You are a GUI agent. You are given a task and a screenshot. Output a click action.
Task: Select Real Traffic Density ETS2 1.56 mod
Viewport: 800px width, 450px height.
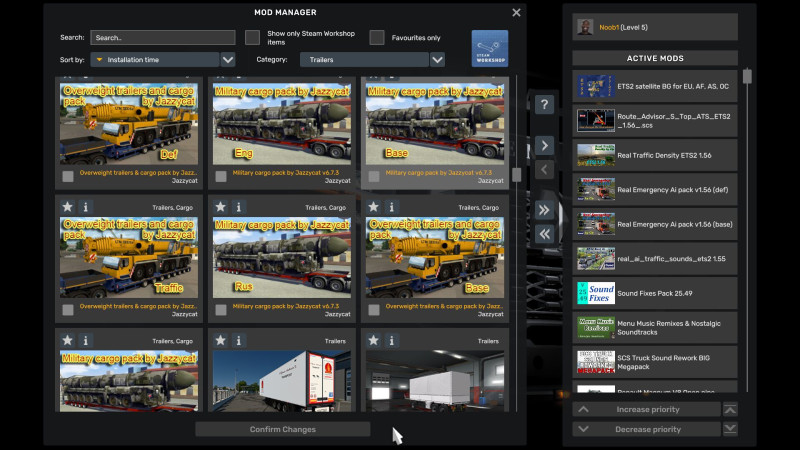tap(655, 155)
